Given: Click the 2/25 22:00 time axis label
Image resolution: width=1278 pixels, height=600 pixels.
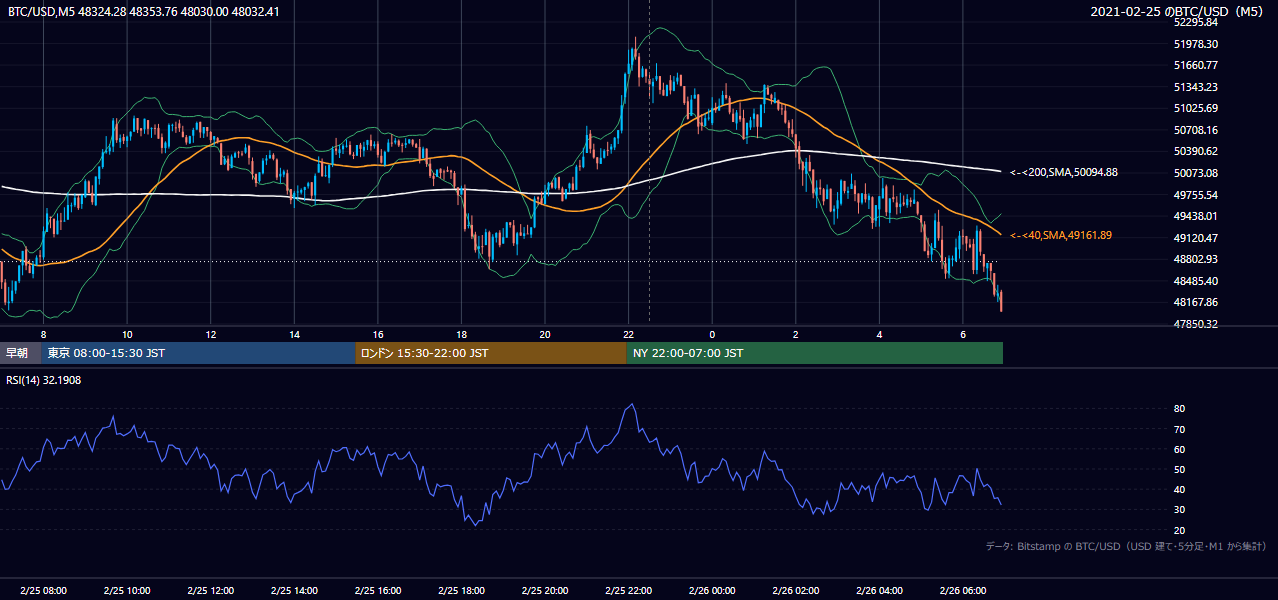Looking at the screenshot, I should [x=628, y=590].
